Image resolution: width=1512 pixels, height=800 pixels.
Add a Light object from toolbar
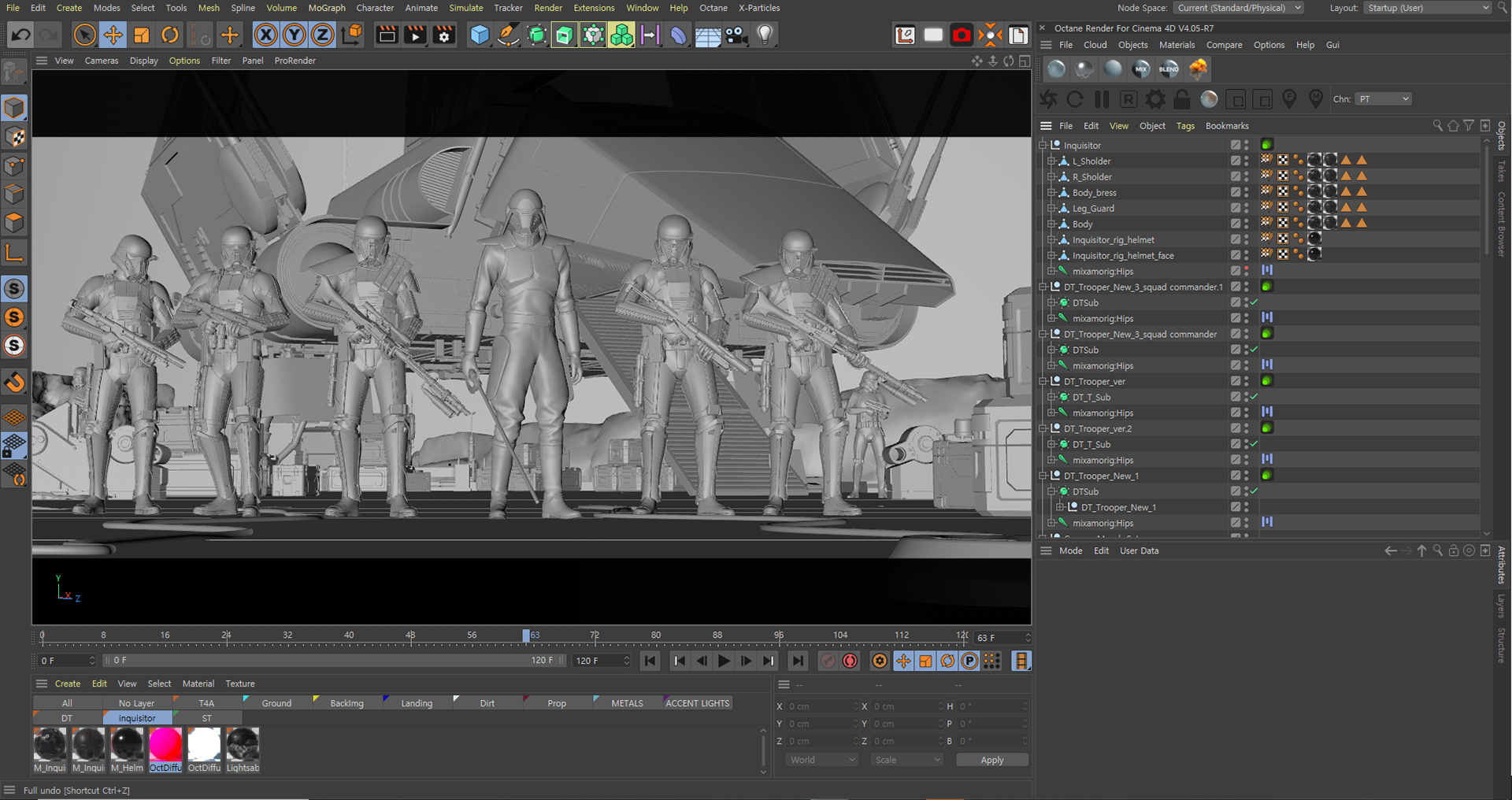(x=765, y=35)
